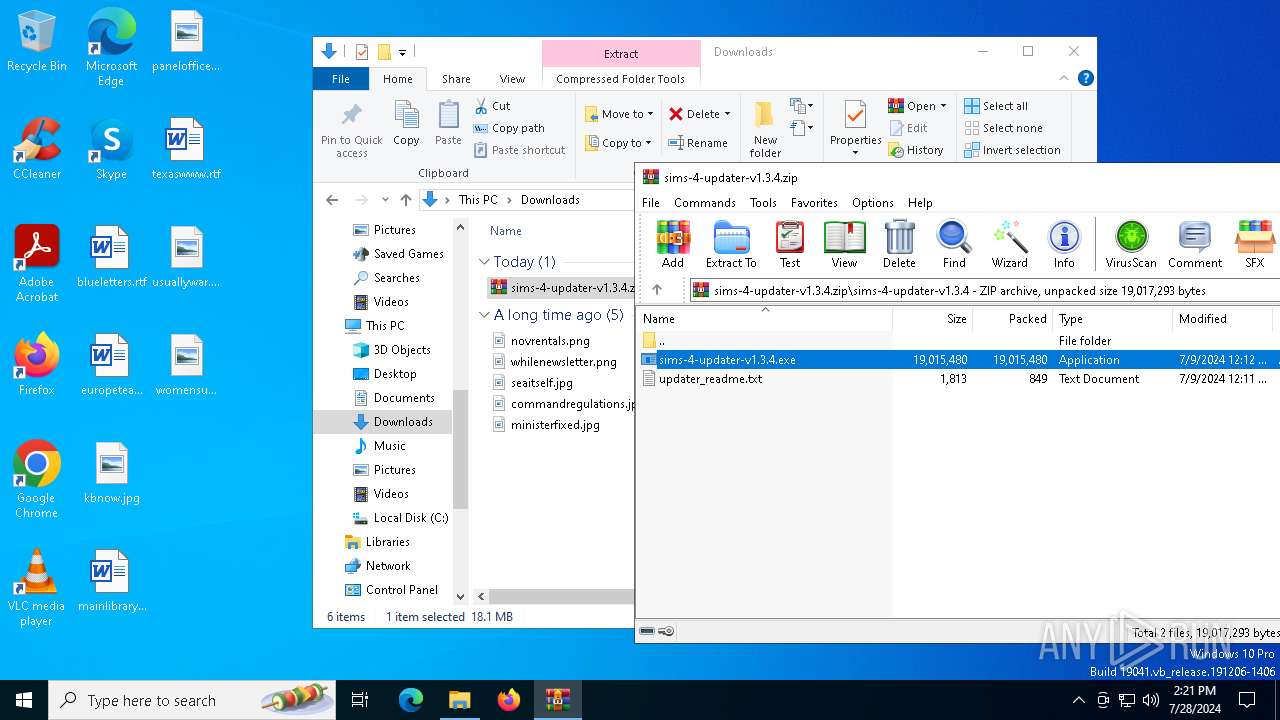Select VLC media player desktop icon

[x=37, y=588]
